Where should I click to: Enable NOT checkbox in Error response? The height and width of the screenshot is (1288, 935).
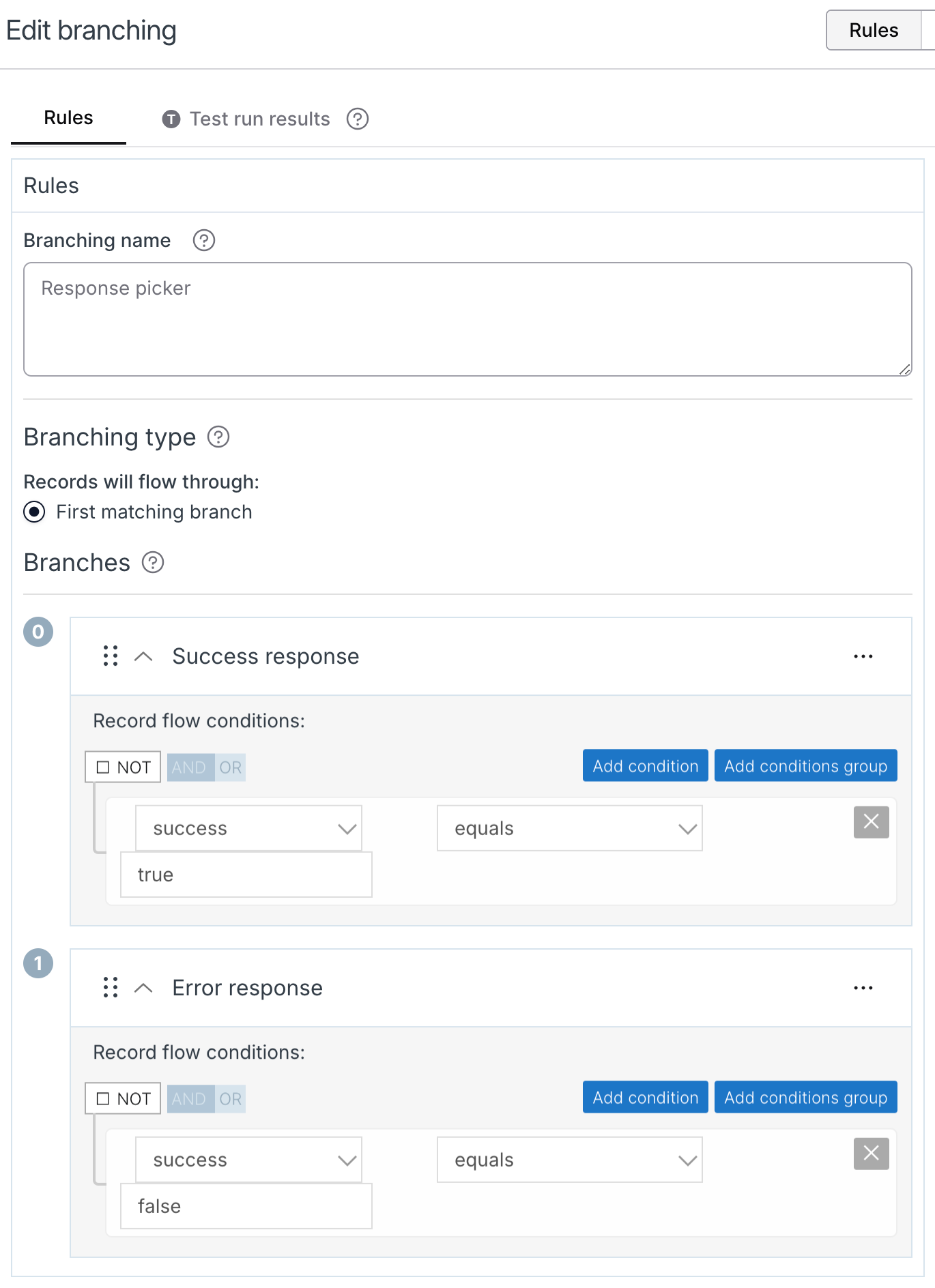(104, 1099)
